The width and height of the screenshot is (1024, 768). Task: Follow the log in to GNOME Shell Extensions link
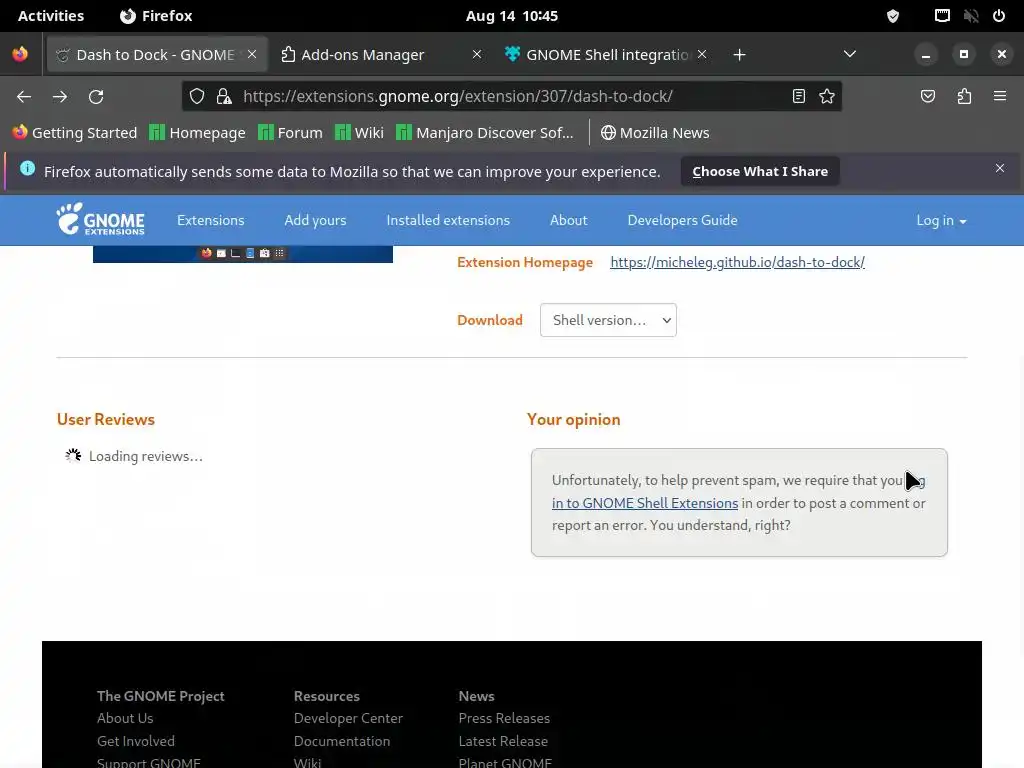[645, 503]
